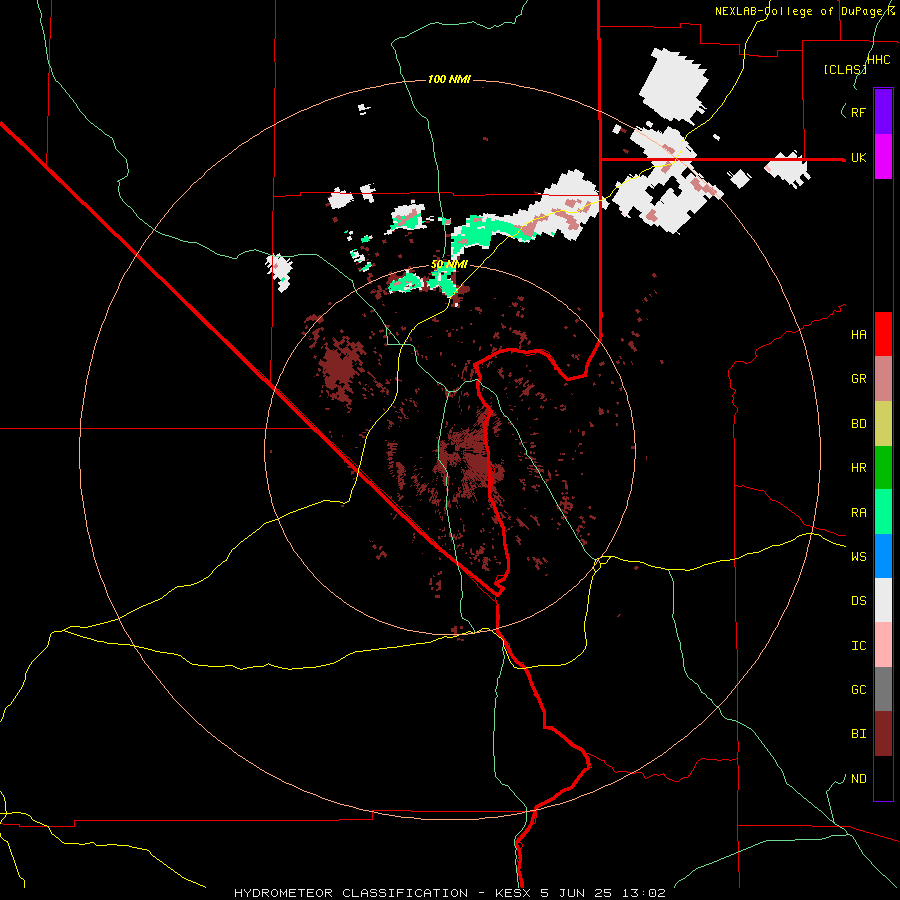Click the 100 NMI range ring label
The image size is (900, 900).
click(x=449, y=79)
